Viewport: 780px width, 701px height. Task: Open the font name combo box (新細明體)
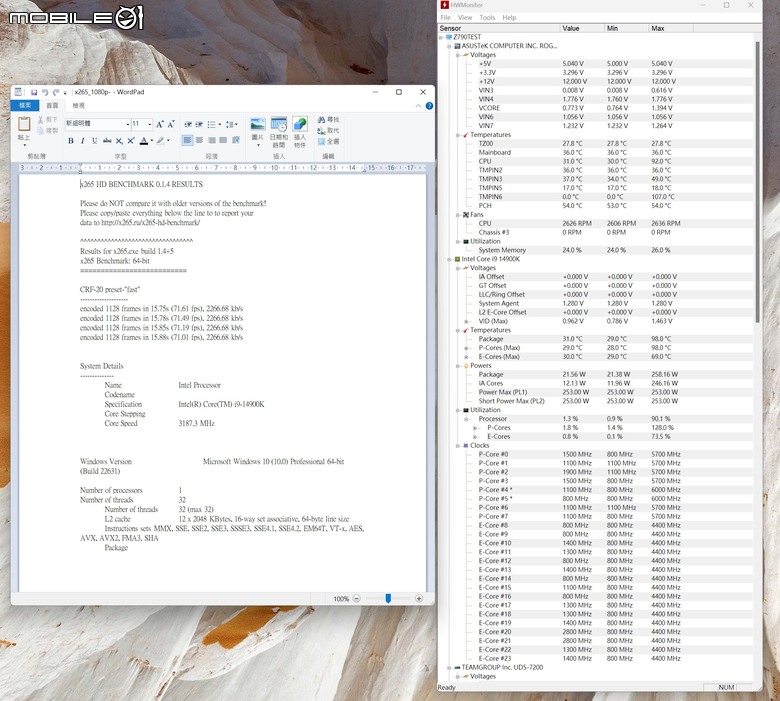point(98,124)
